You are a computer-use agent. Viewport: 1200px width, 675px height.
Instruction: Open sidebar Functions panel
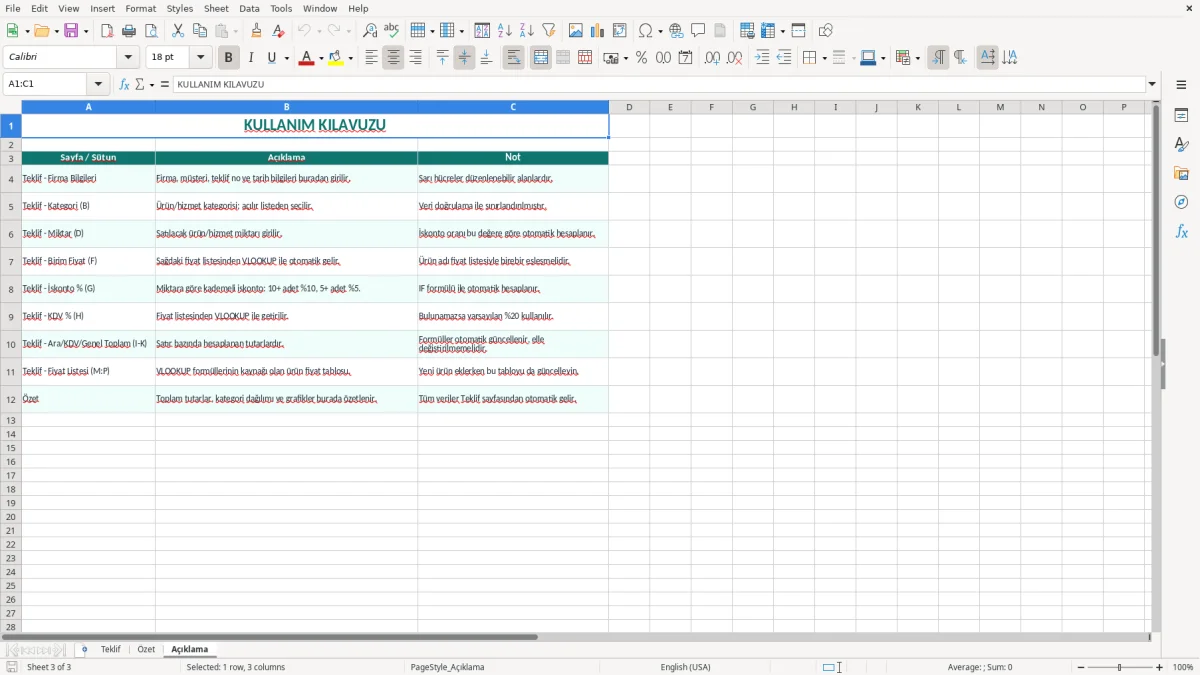[x=1181, y=232]
